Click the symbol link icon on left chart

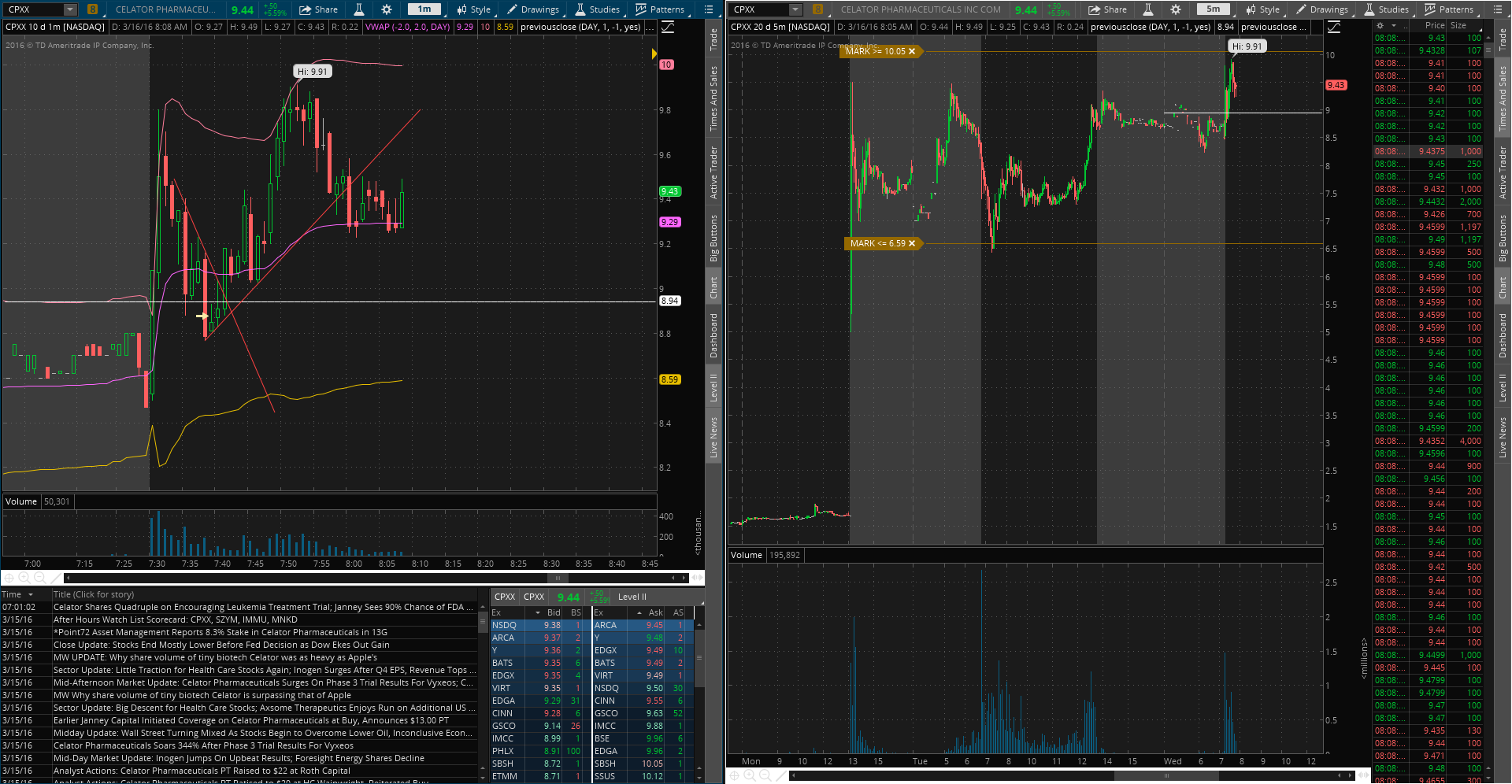coord(93,9)
